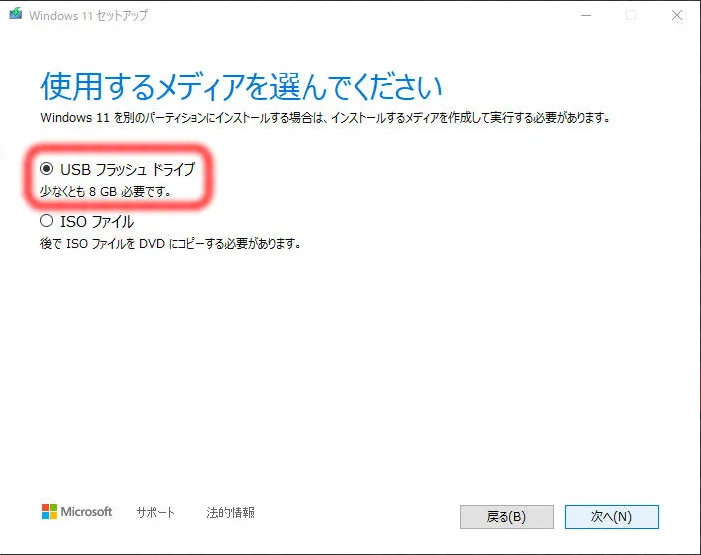
Task: Click the 少なくとも 8 GB 必要です text
Action: (106, 192)
